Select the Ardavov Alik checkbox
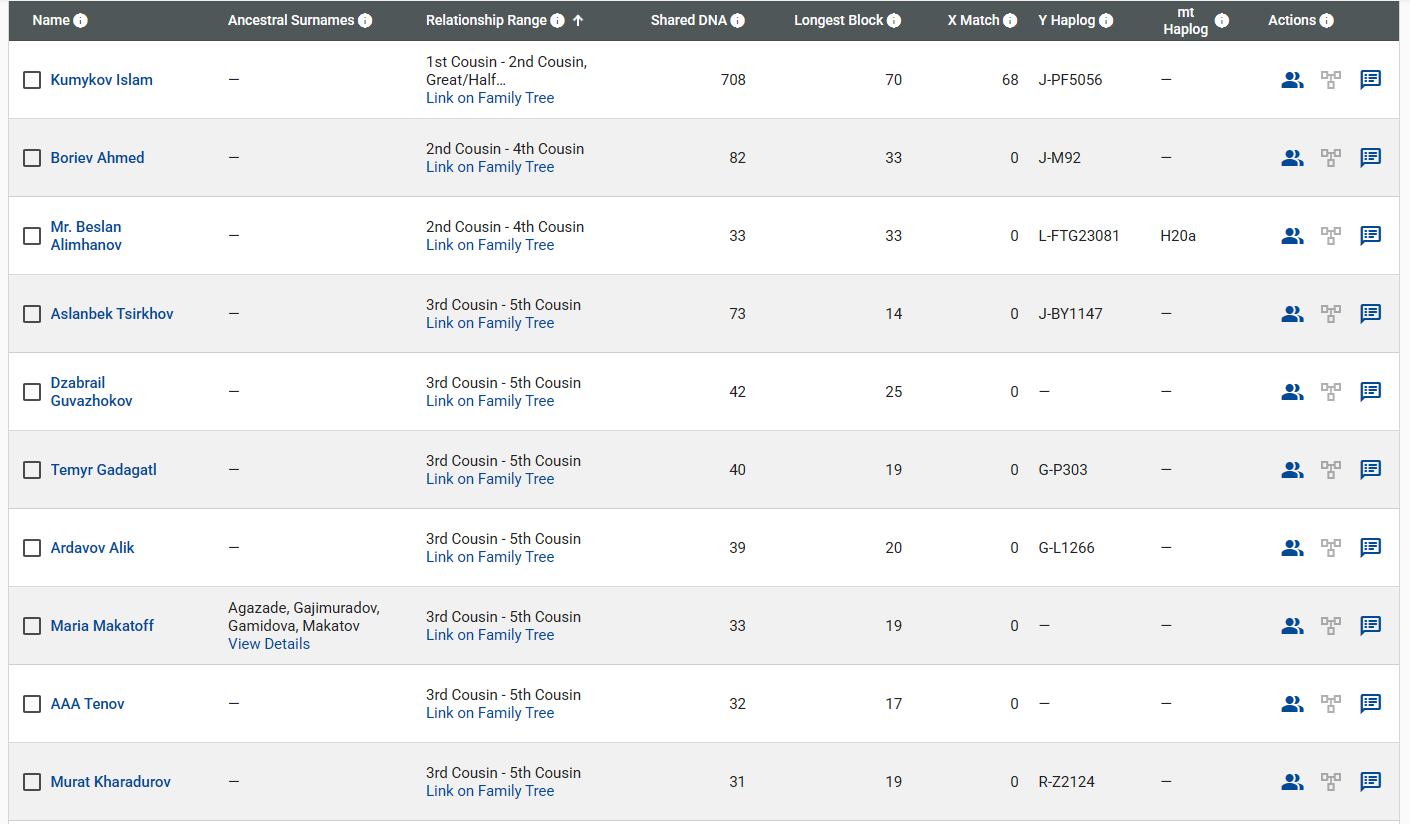Screen dimensions: 1410x824 click(x=32, y=548)
